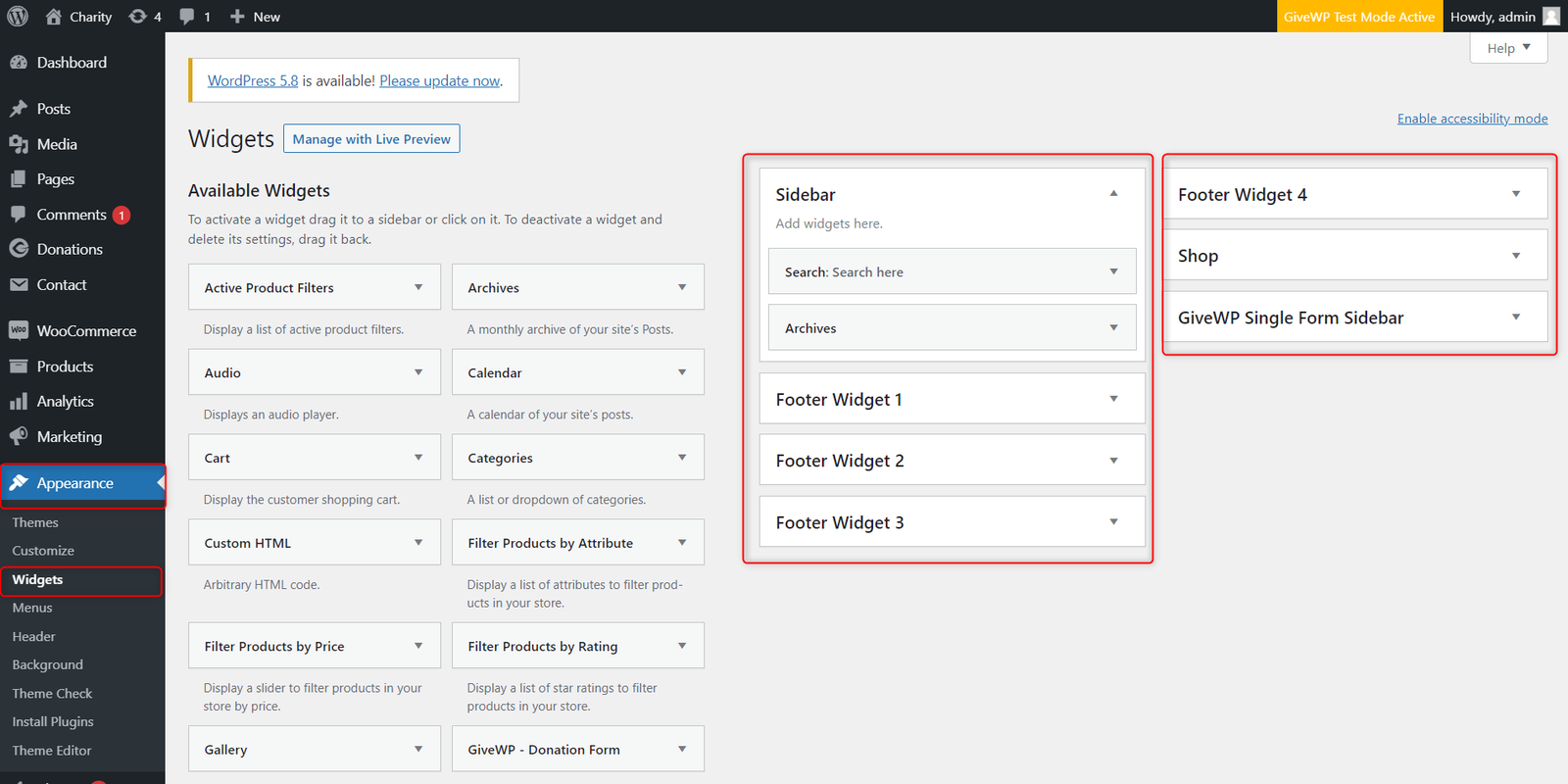1568x784 pixels.
Task: Open the Menus submenu item
Action: click(x=32, y=608)
